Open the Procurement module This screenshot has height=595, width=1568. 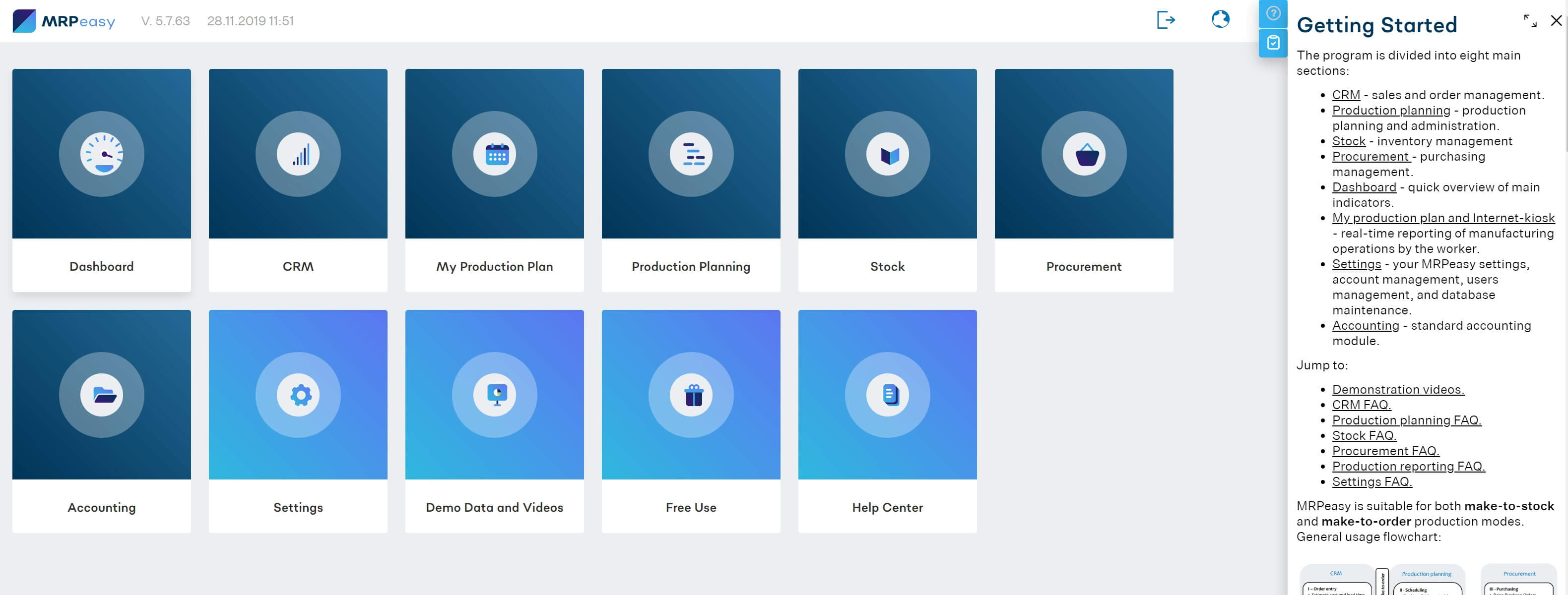(x=1083, y=180)
